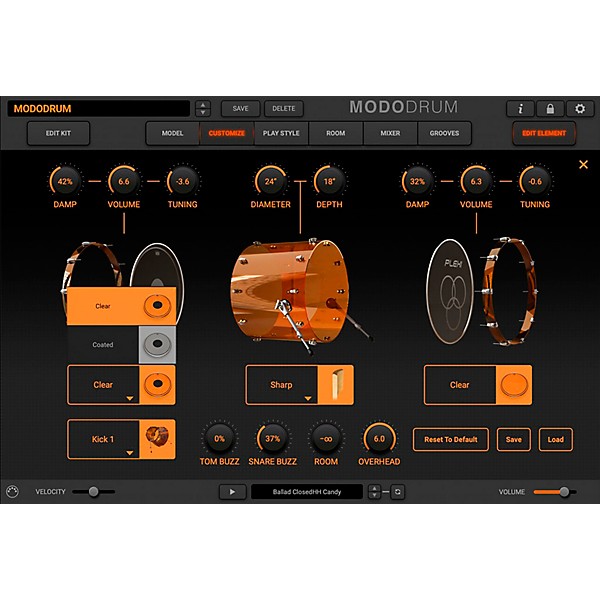Click the TOM BUZZ knob at 0%
Image resolution: width=600 pixels, height=600 pixels.
click(219, 439)
